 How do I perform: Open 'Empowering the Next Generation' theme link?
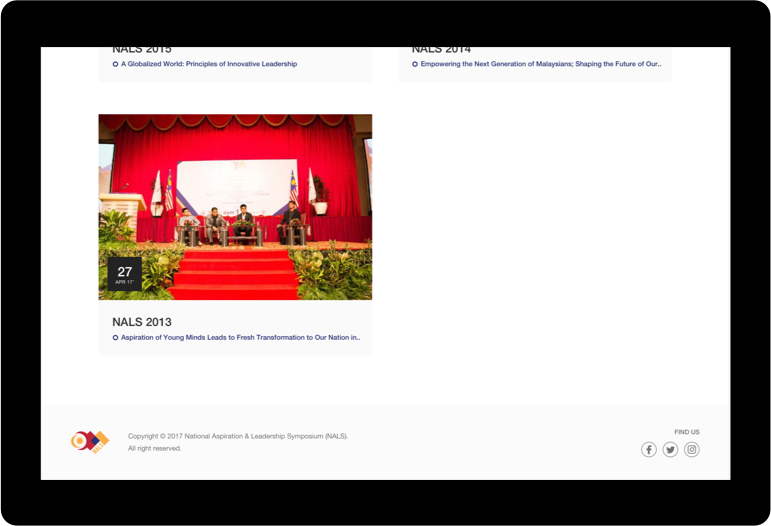click(x=541, y=64)
